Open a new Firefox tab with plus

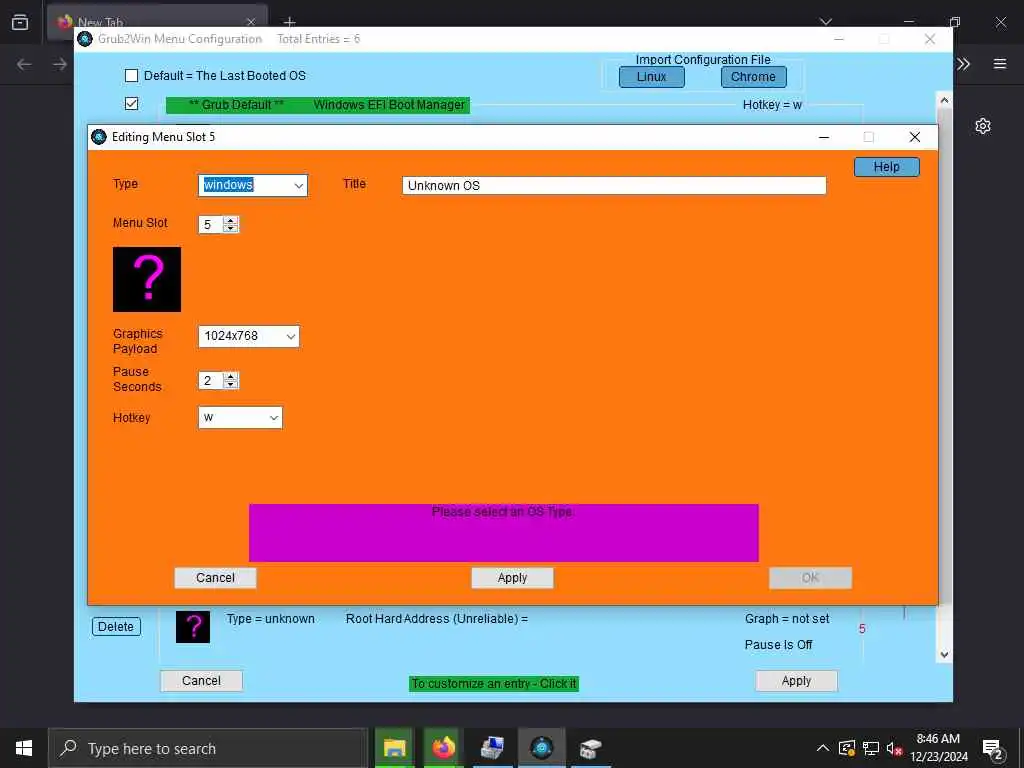pos(290,22)
